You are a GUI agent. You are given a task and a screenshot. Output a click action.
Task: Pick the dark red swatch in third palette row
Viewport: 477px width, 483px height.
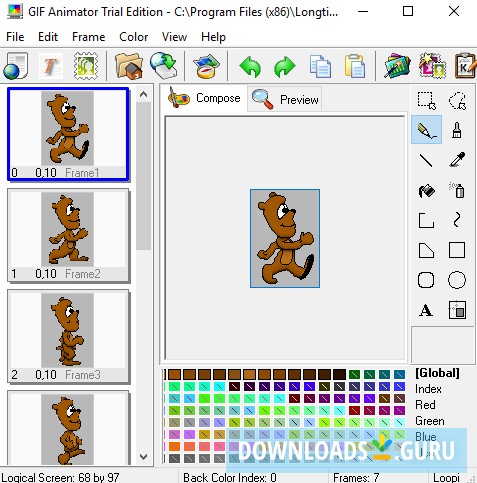[294, 398]
